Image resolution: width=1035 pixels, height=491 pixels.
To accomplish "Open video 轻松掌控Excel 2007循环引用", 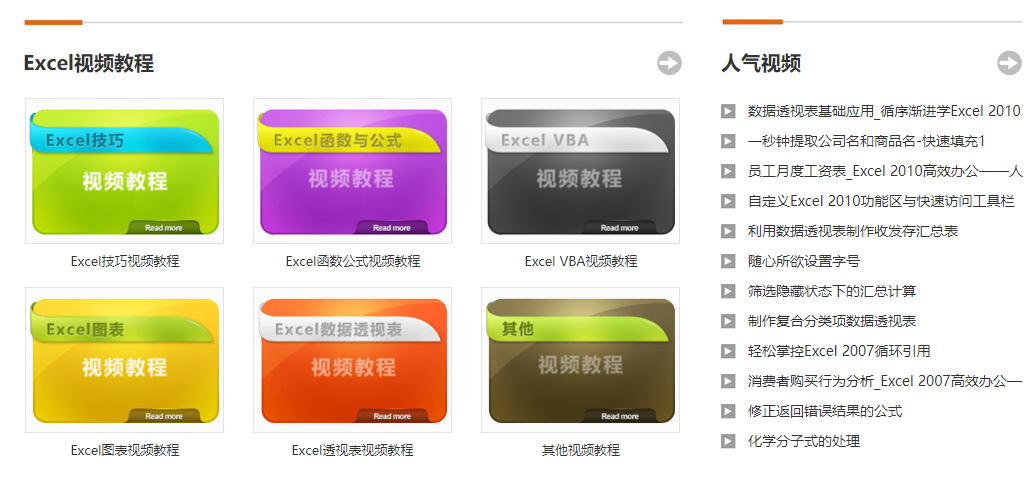I will pyautogui.click(x=838, y=351).
